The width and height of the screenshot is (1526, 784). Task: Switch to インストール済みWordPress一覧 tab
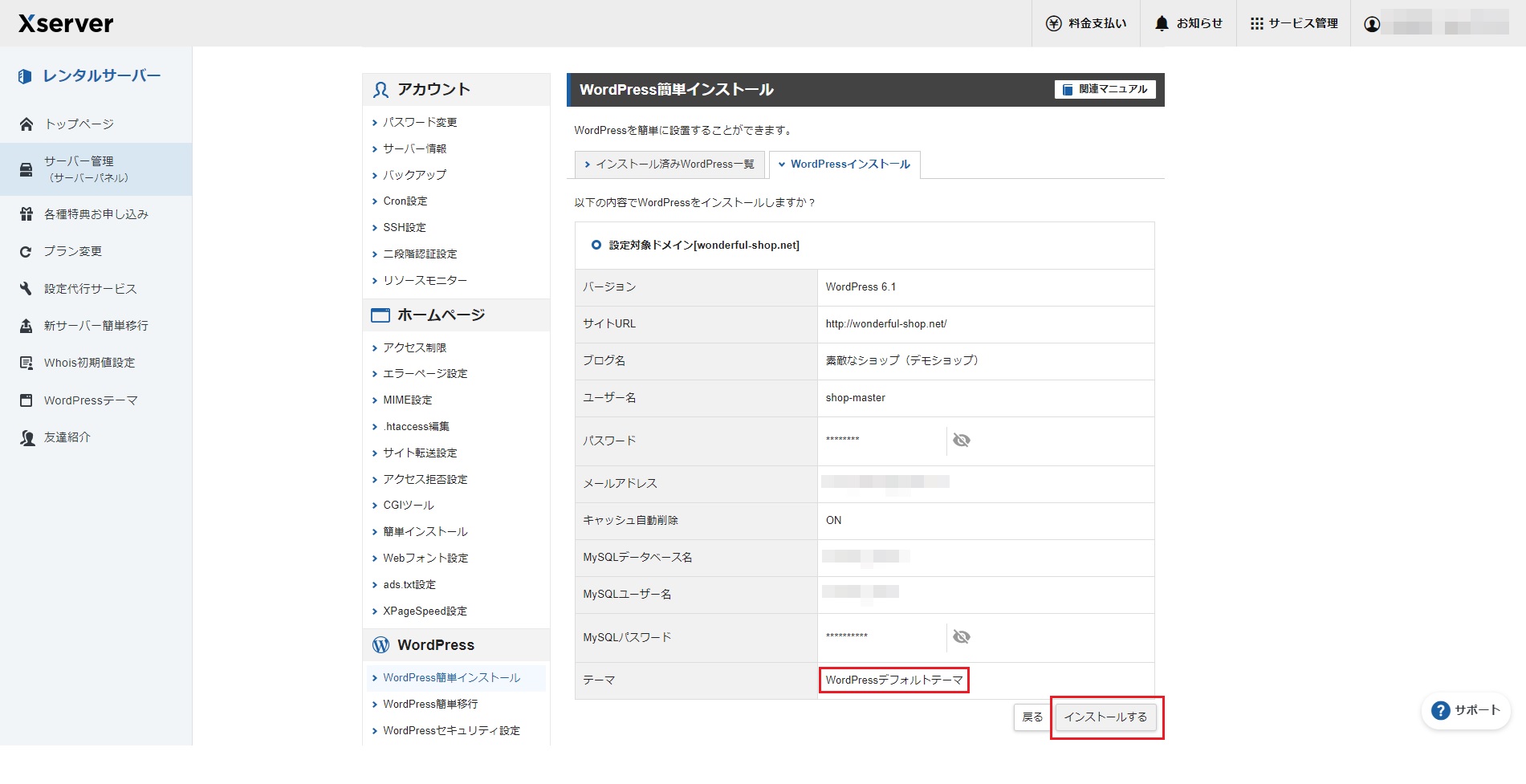coord(669,165)
